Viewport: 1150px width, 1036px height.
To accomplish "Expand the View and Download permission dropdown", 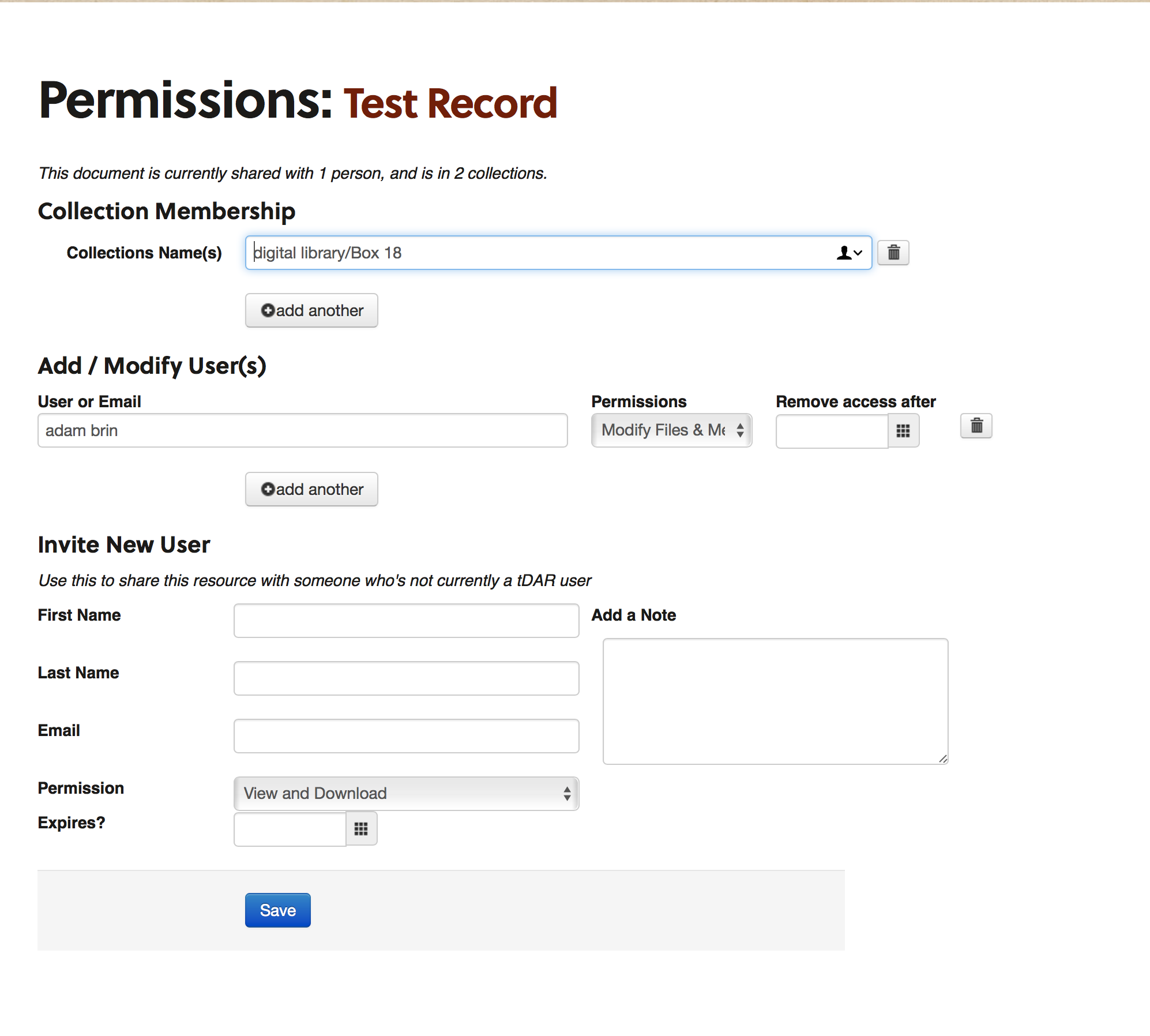I will [407, 794].
